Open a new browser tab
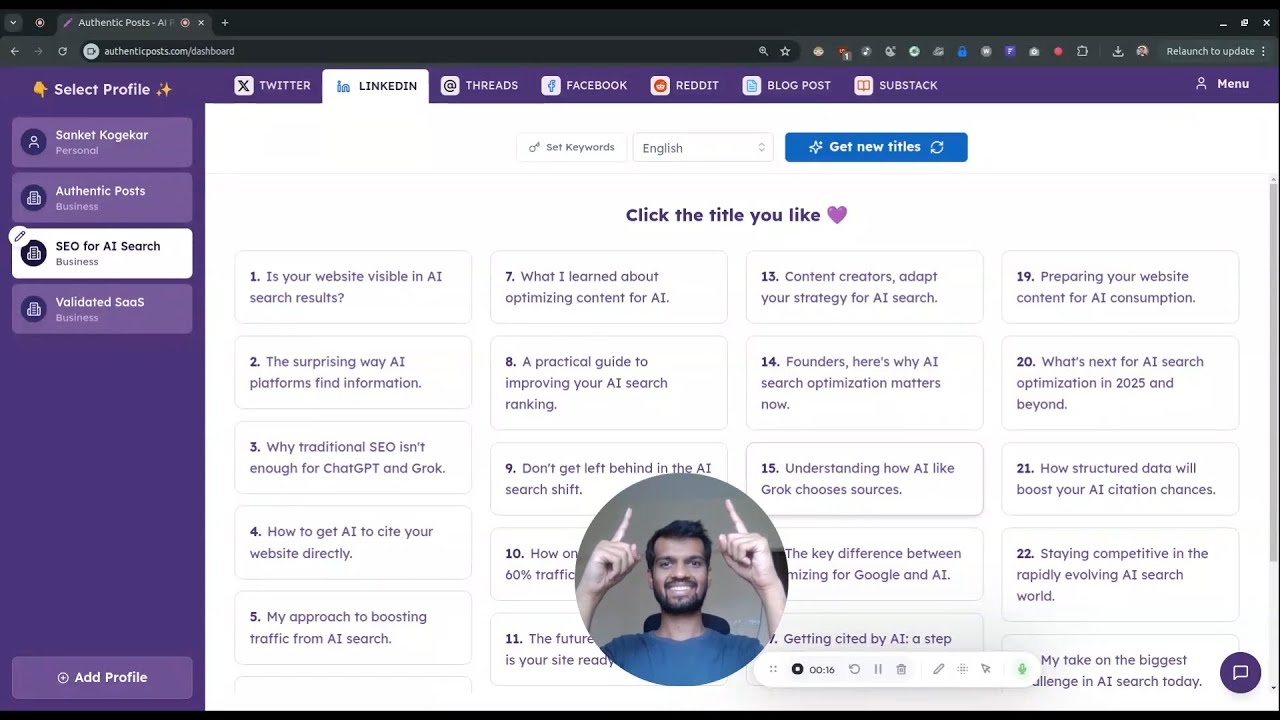The width and height of the screenshot is (1280, 720). pos(225,22)
